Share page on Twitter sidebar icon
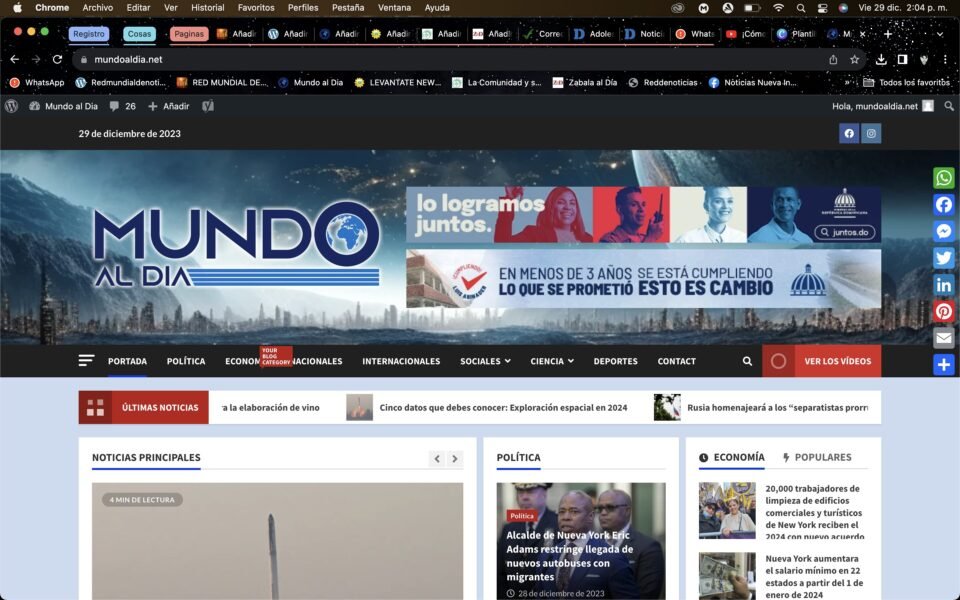 pos(943,258)
